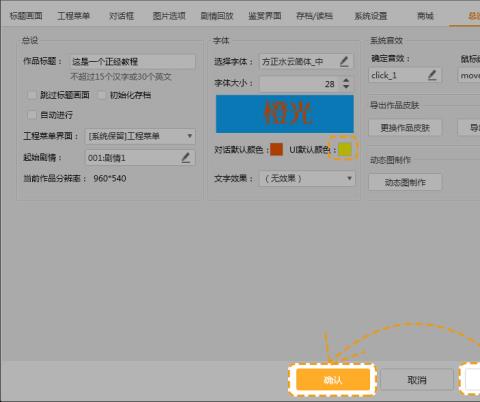Click the 动态图制作 button
The image size is (480, 402).
tap(405, 182)
